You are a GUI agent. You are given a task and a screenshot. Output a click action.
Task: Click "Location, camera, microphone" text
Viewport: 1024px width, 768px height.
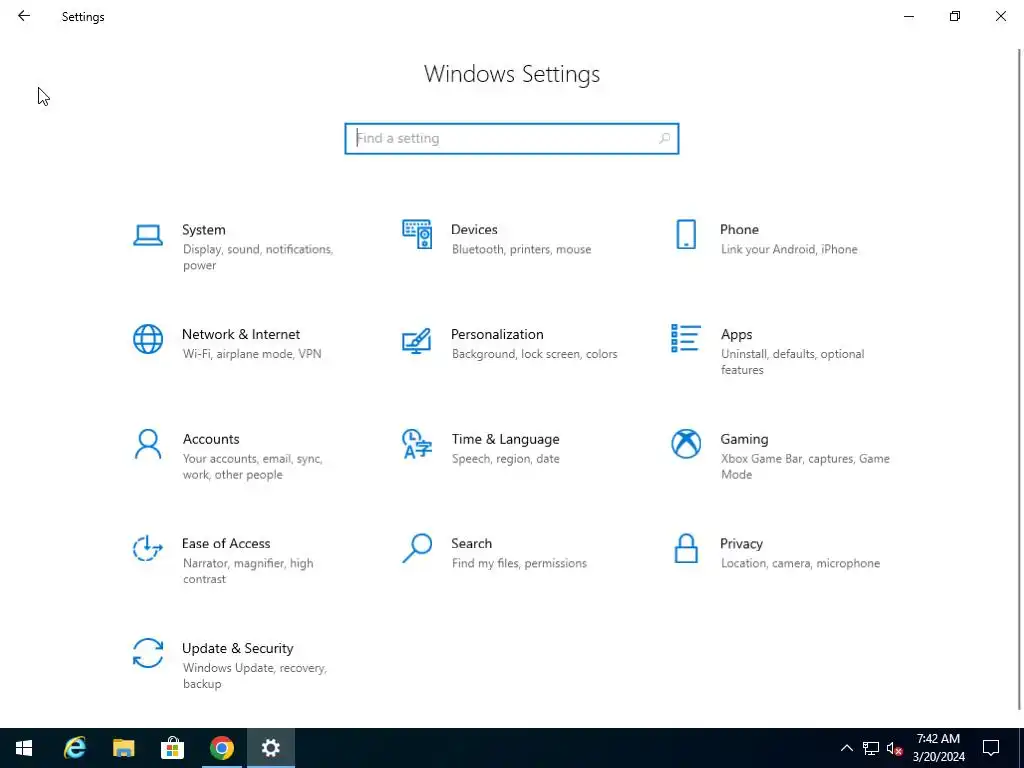(801, 564)
